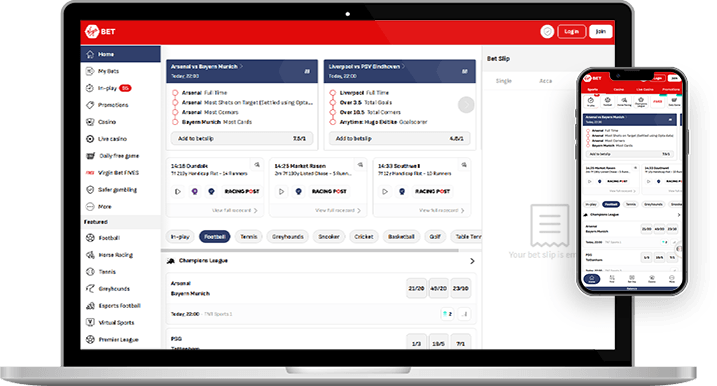Select Esports Football icon in sidebar
Screen dimensions: 717x386
[x=90, y=306]
